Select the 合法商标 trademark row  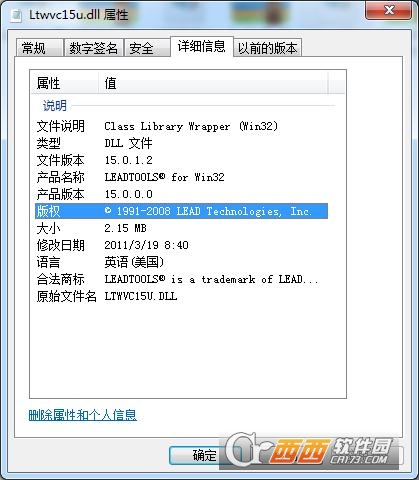pyautogui.click(x=181, y=279)
